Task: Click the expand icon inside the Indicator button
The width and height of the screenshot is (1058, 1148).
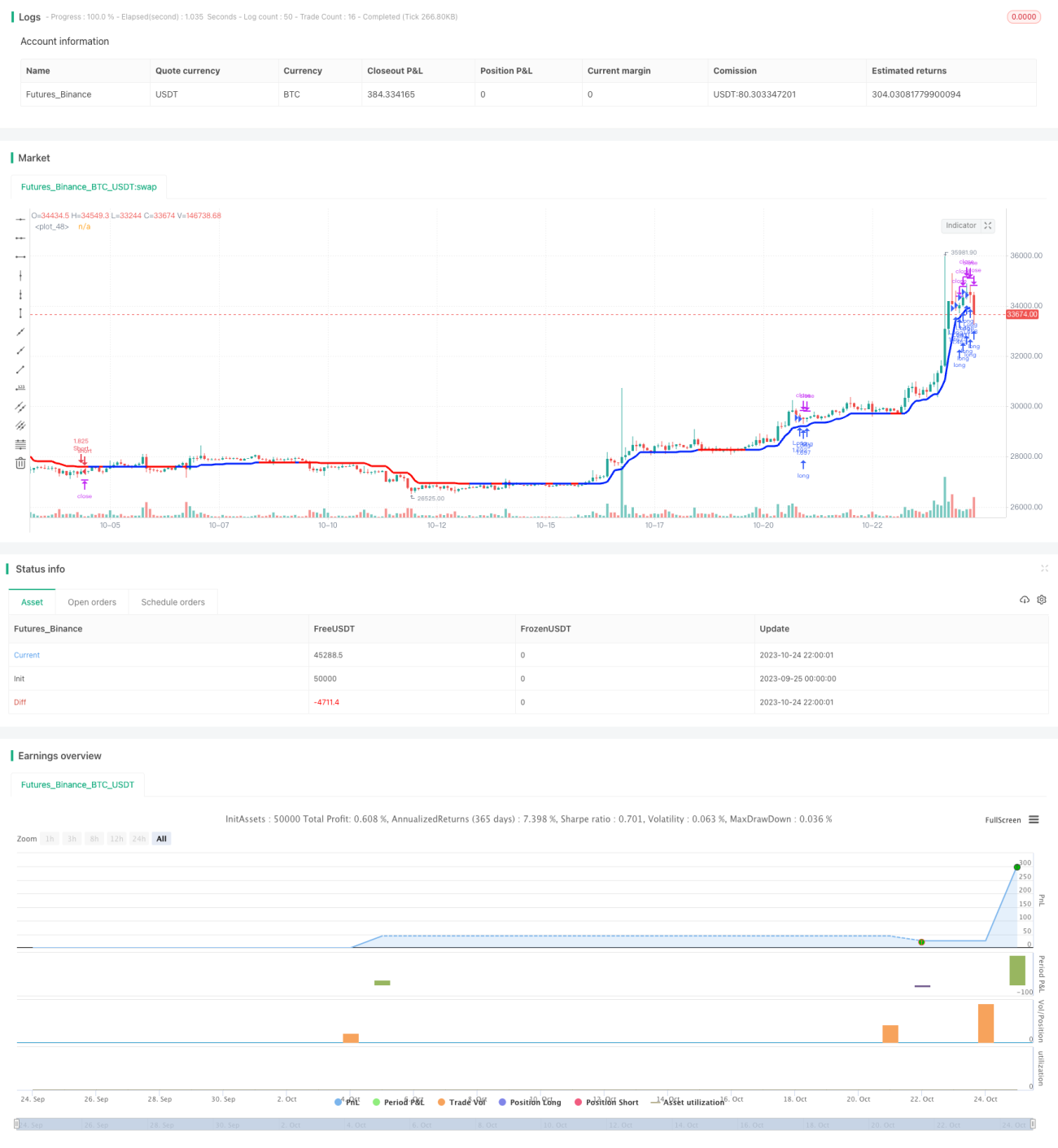Action: 988,225
